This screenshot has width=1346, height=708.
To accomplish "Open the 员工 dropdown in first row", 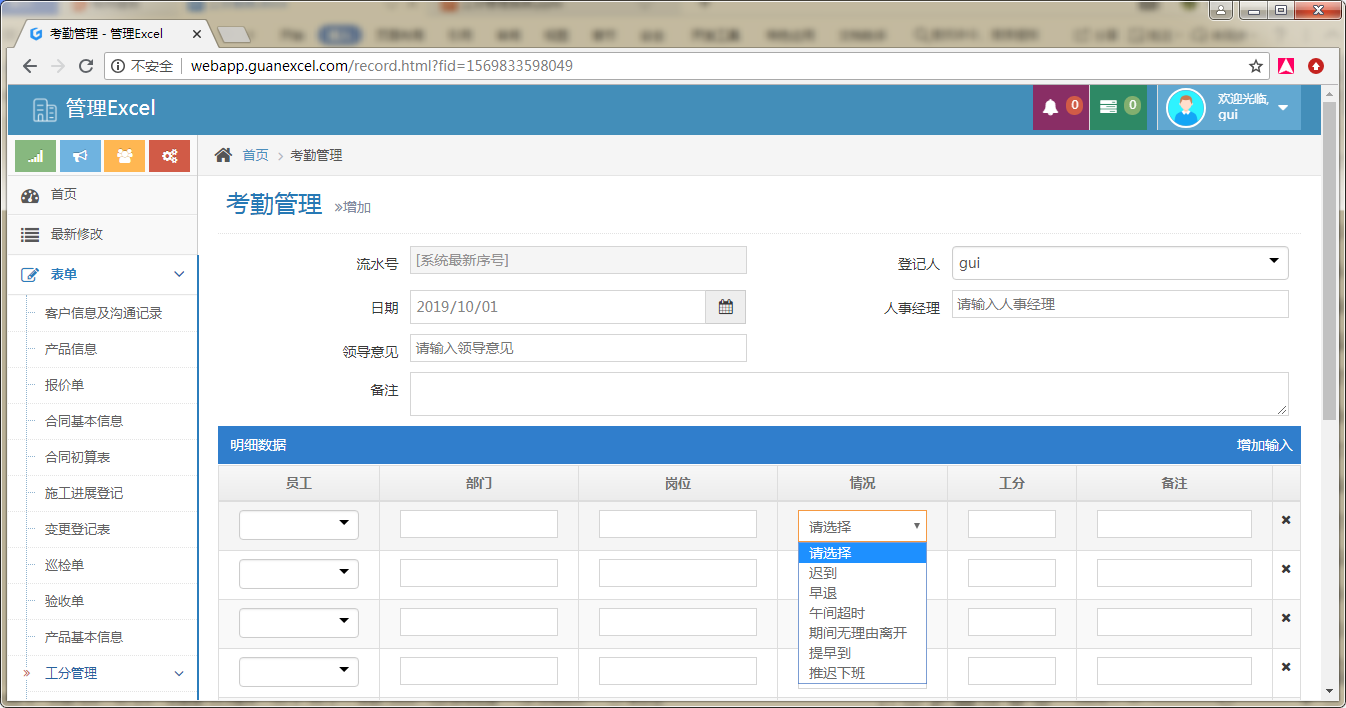I will (x=299, y=524).
